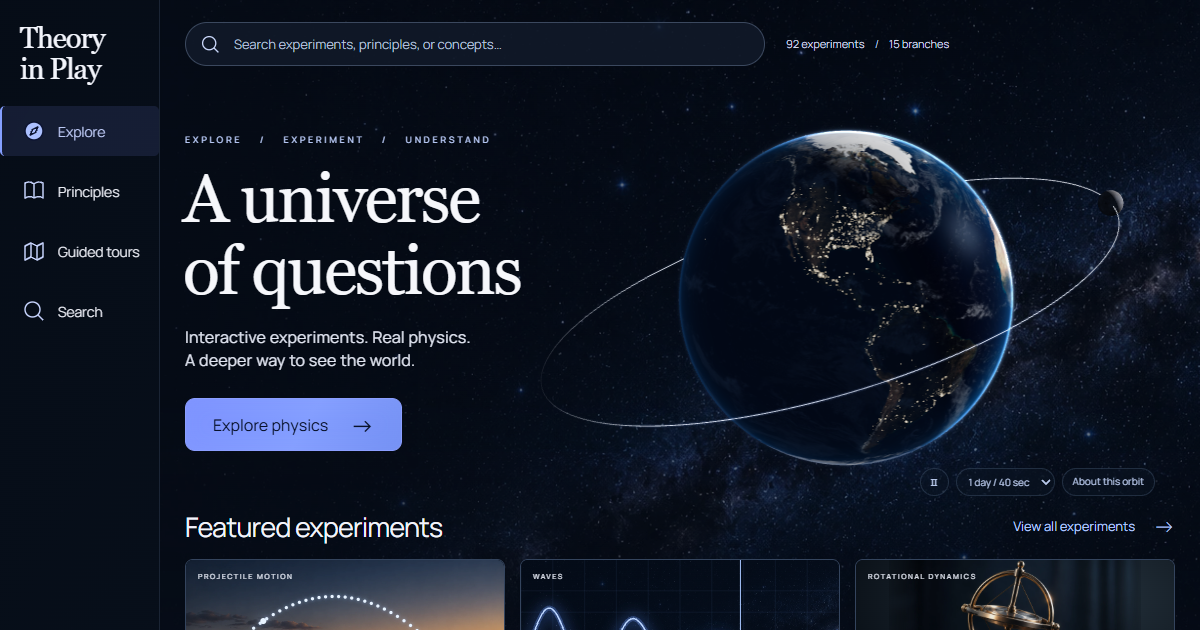The width and height of the screenshot is (1200, 630).
Task: Open About this orbit
Action: [x=1108, y=482]
